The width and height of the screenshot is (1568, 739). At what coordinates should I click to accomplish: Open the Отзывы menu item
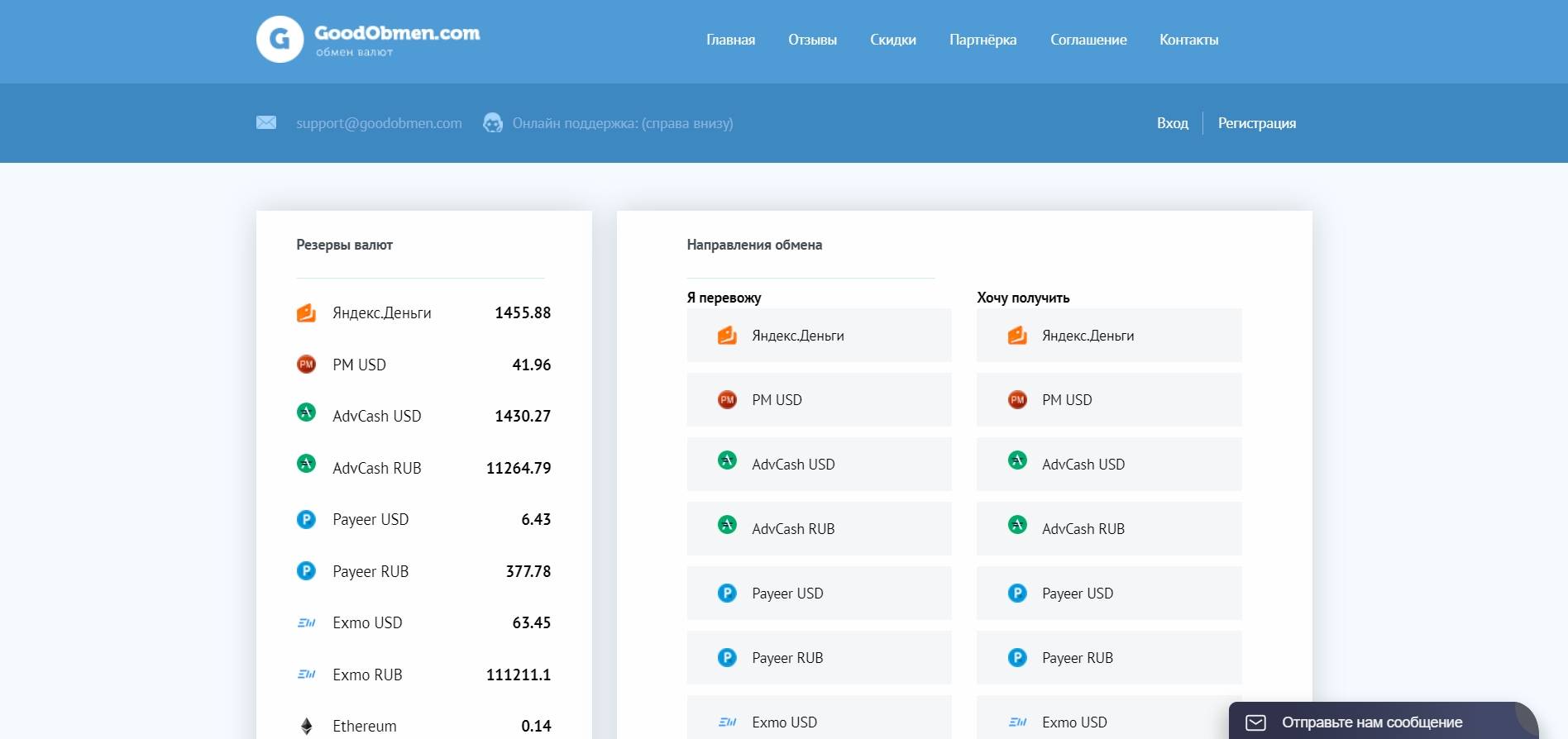812,40
